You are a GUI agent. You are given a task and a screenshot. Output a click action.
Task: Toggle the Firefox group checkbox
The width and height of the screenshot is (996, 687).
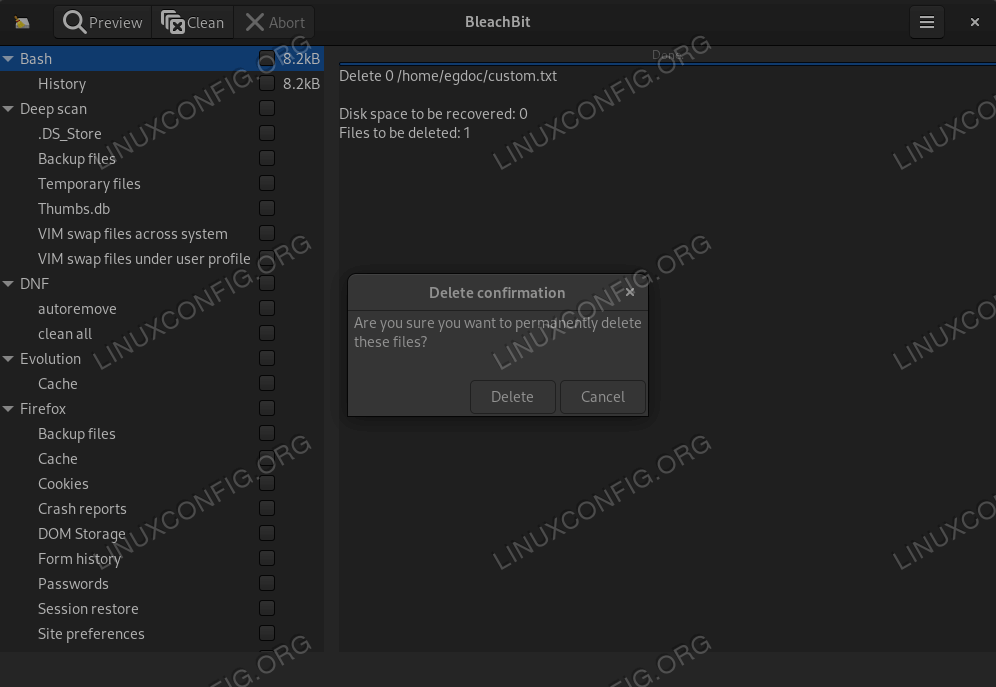[x=267, y=408]
